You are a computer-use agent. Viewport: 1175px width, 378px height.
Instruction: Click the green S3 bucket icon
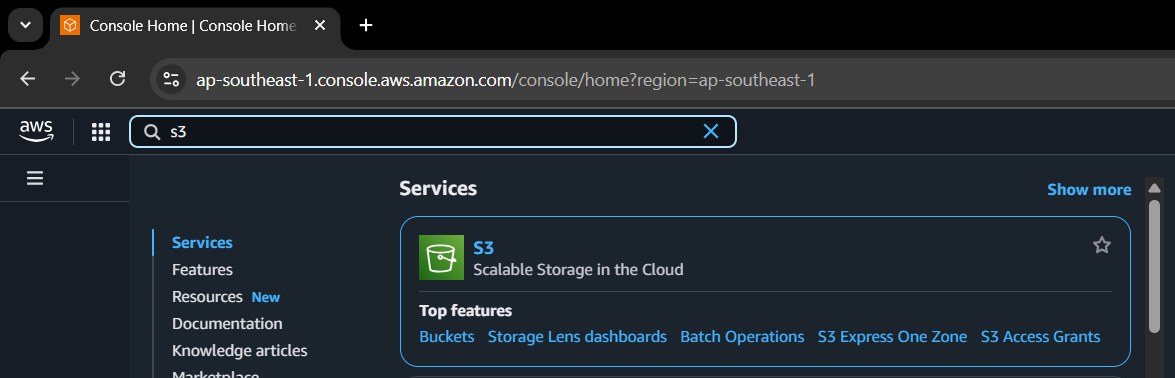pyautogui.click(x=441, y=257)
